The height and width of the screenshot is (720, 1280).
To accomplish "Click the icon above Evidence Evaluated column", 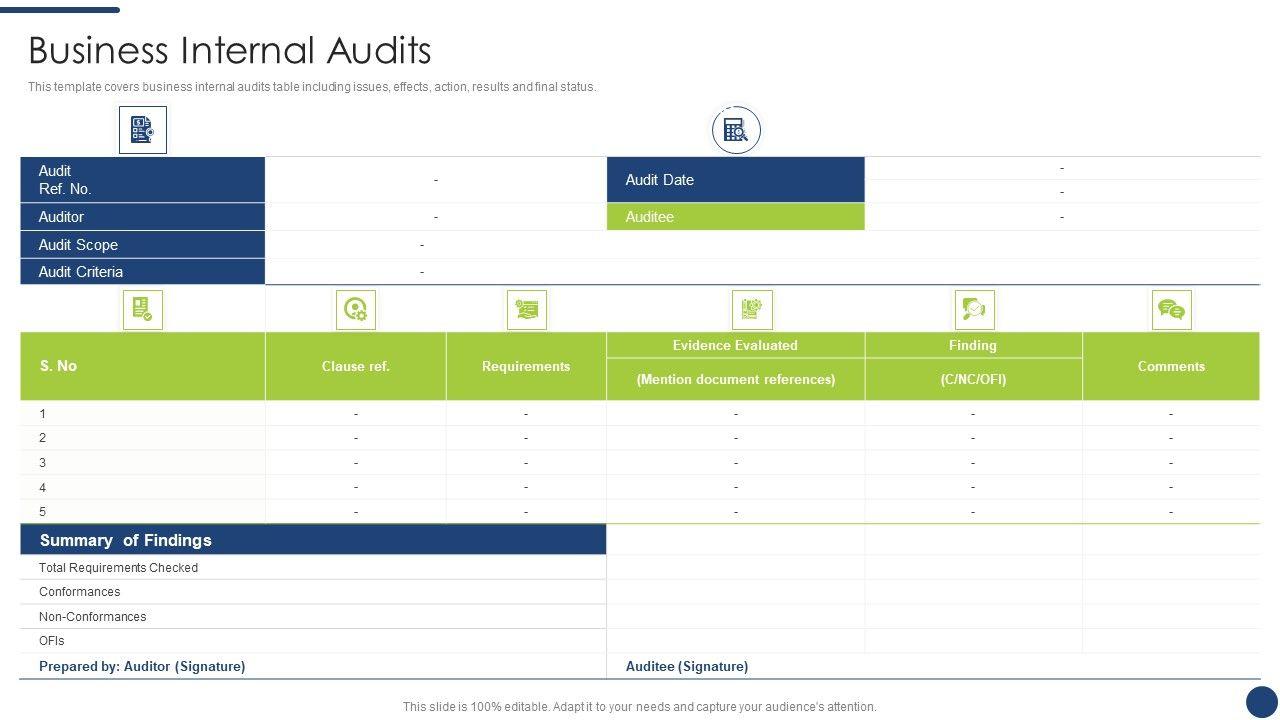I will click(x=752, y=310).
